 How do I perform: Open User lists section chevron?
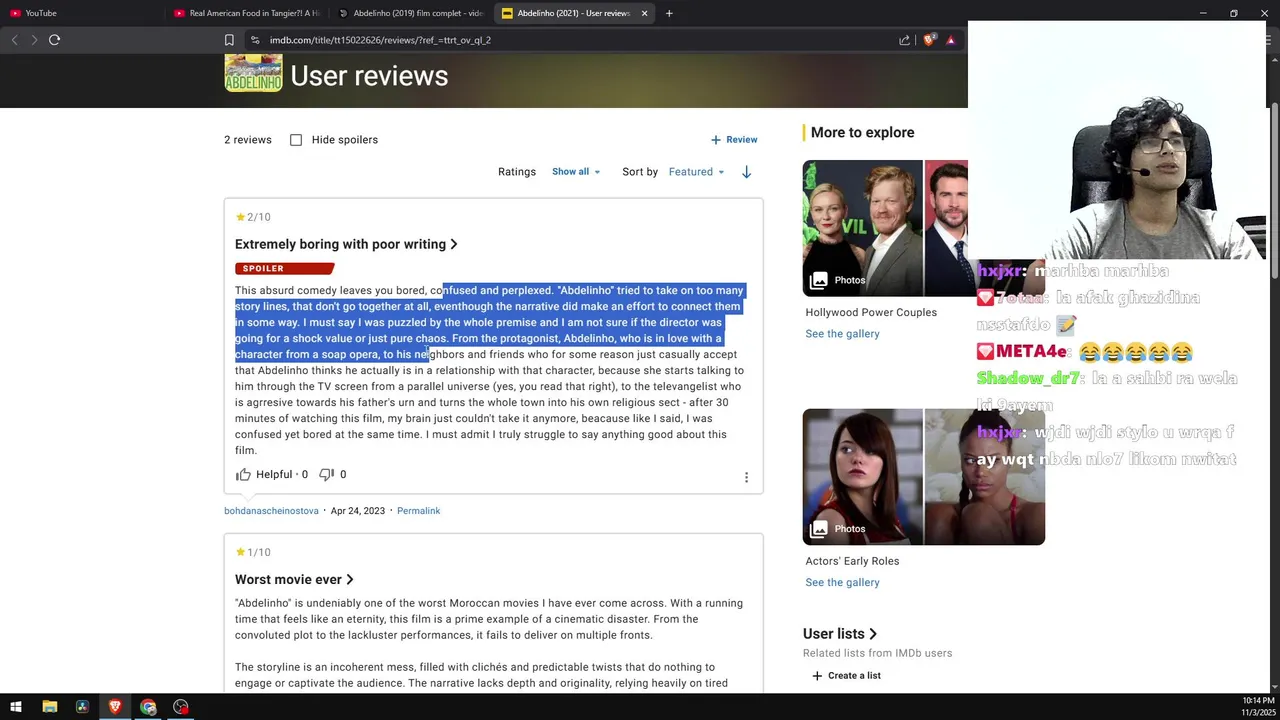873,634
